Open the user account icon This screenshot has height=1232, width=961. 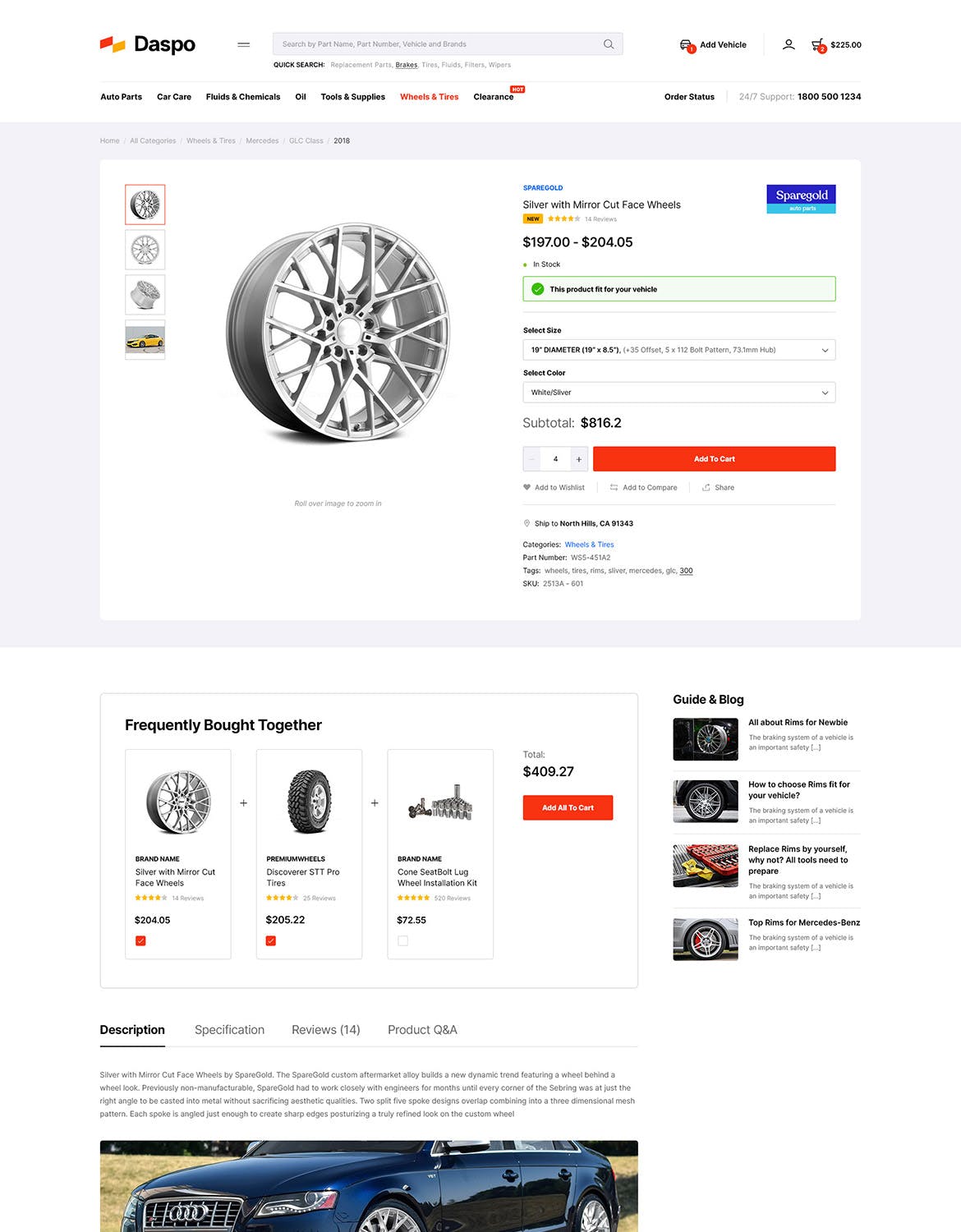tap(789, 44)
